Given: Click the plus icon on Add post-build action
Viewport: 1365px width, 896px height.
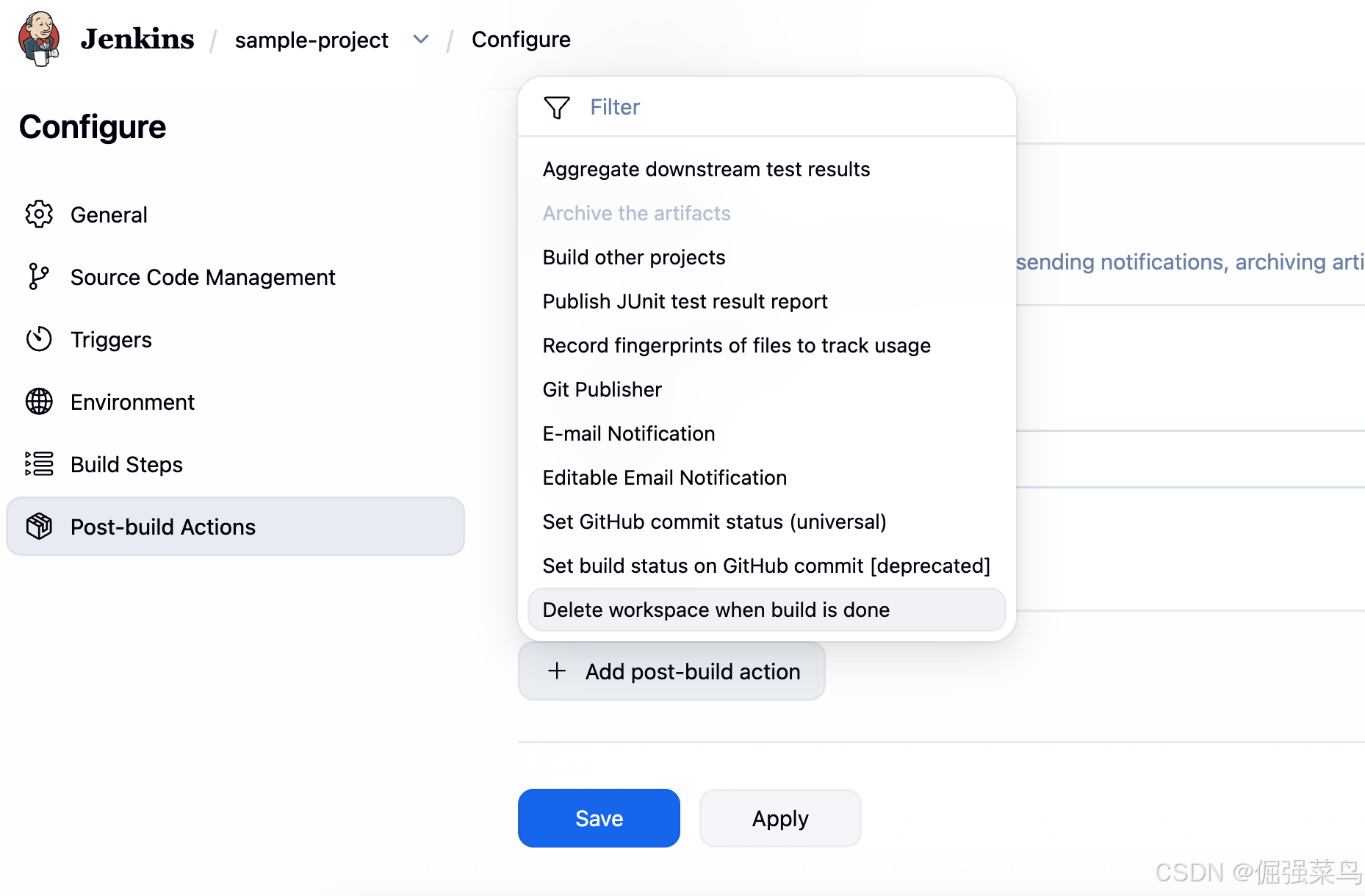Looking at the screenshot, I should click(x=557, y=671).
